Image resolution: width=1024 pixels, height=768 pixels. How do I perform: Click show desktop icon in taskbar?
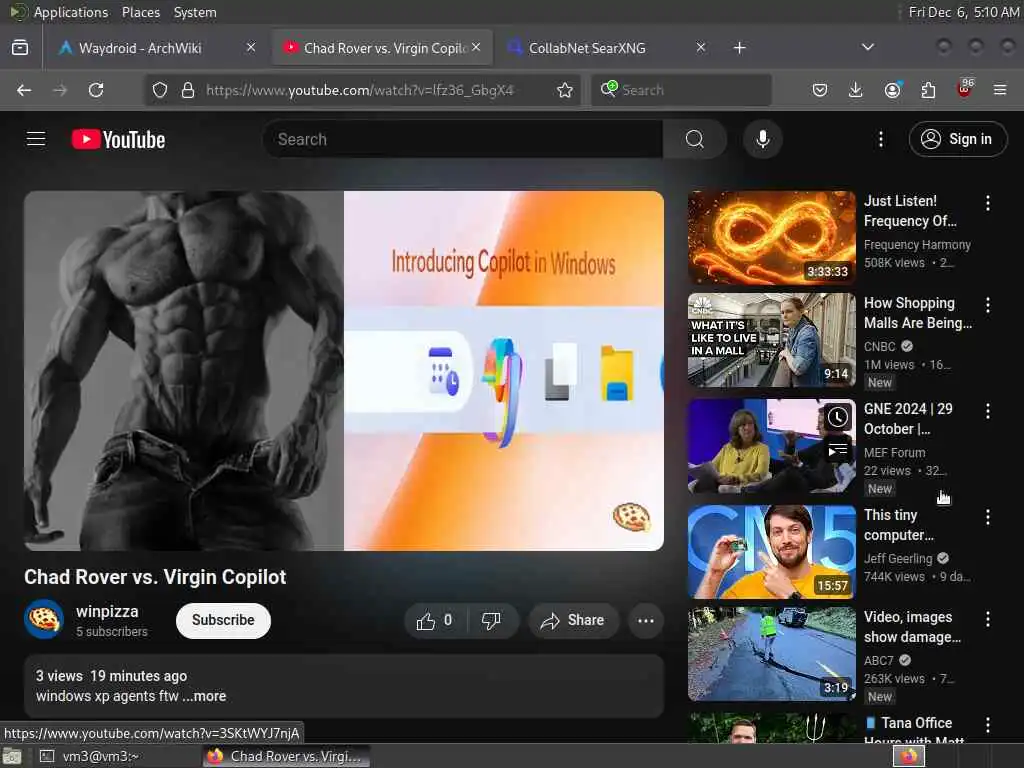coord(12,756)
